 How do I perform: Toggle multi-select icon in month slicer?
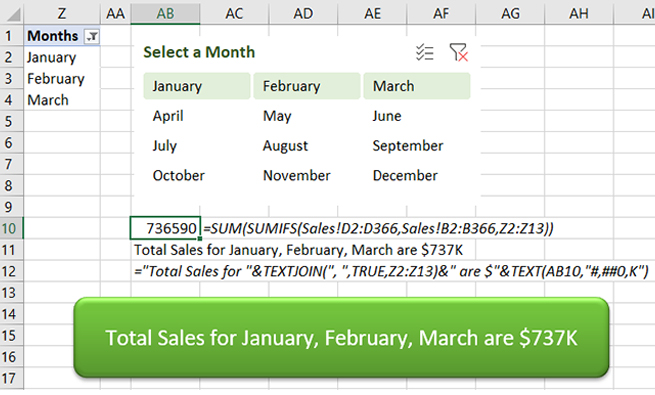(x=425, y=53)
